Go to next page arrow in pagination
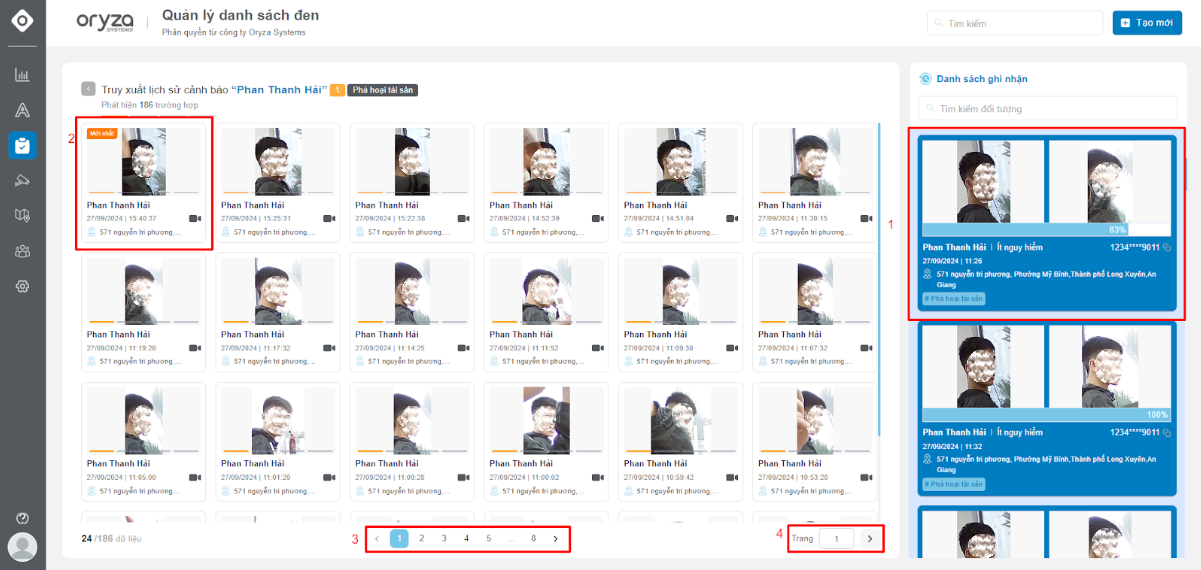The height and width of the screenshot is (570, 1201). (x=556, y=539)
